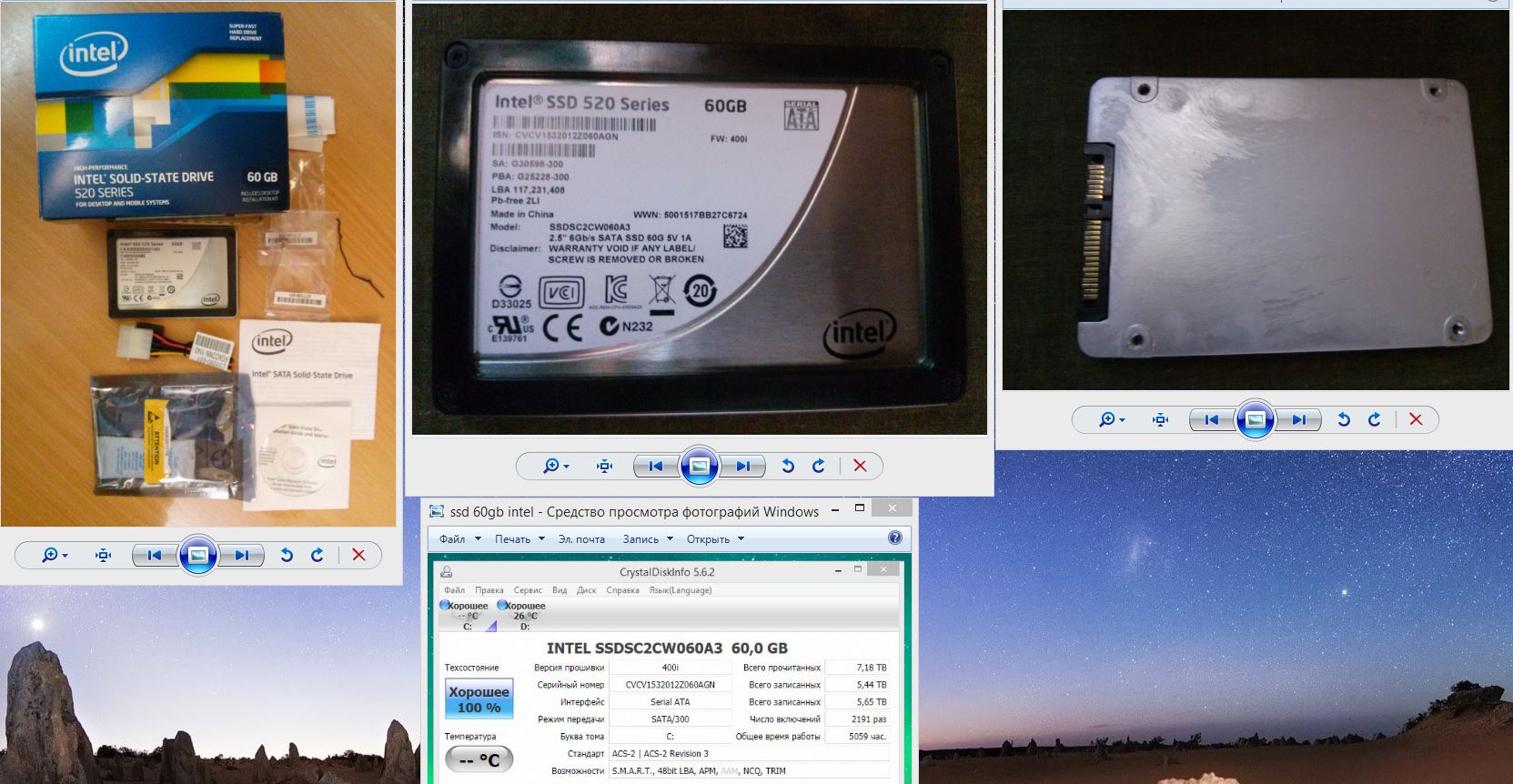Expand the Запись dropdown menu

click(x=648, y=539)
